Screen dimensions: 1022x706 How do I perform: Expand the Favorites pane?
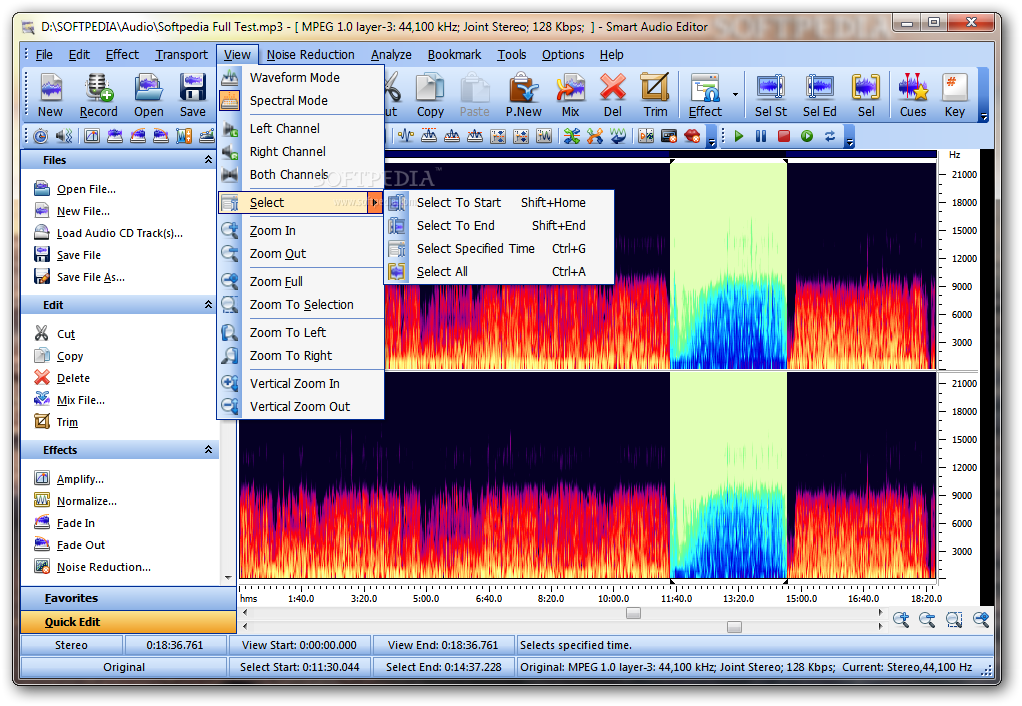[x=128, y=598]
